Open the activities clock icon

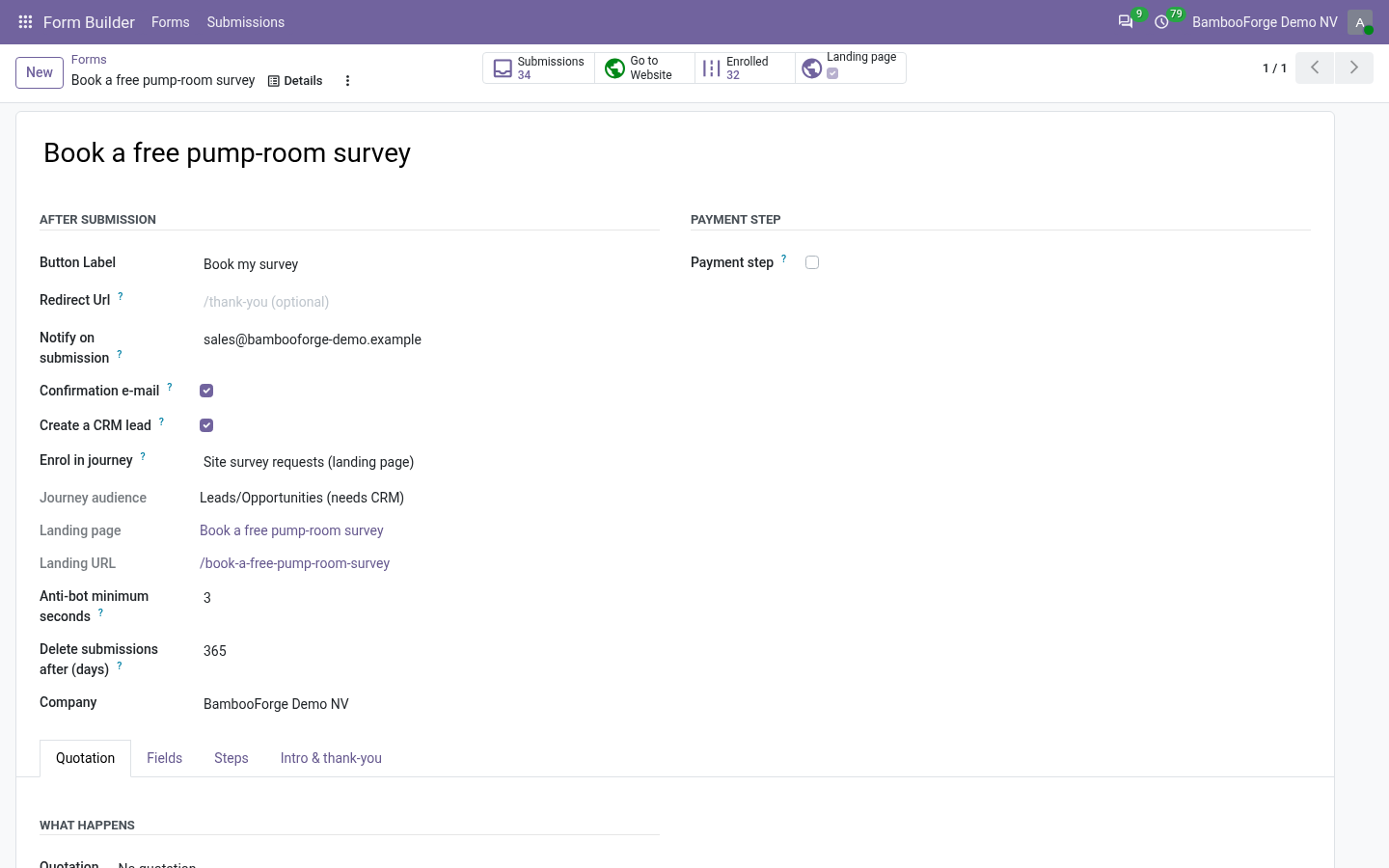click(1161, 21)
